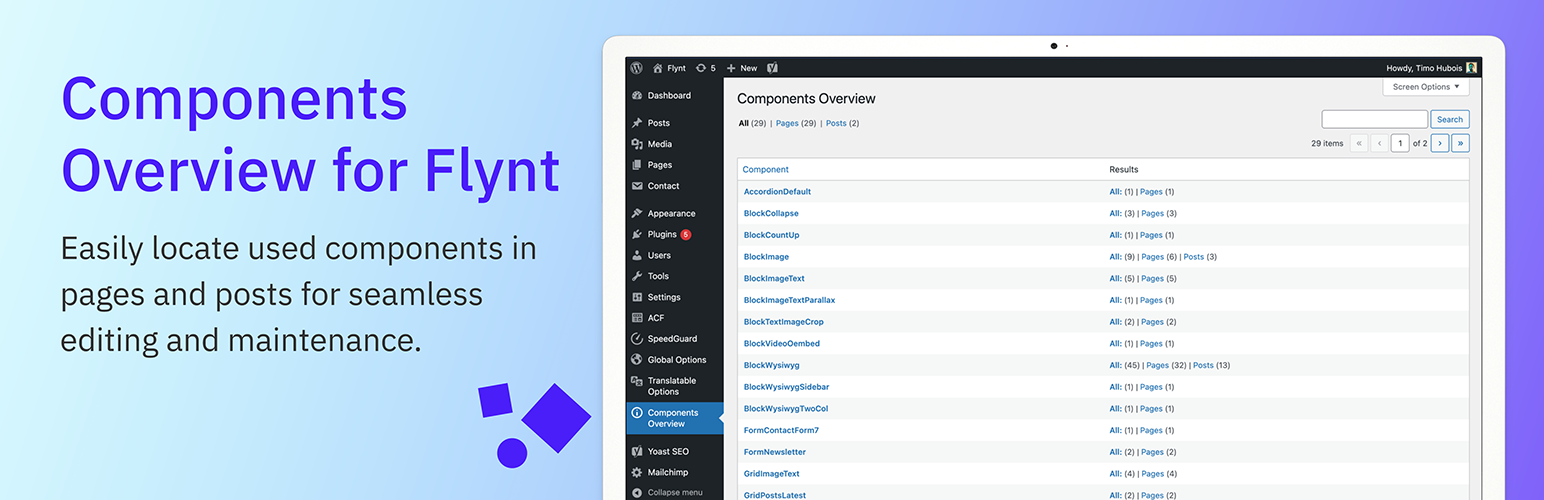Filter by Pages (29) link

[x=796, y=123]
